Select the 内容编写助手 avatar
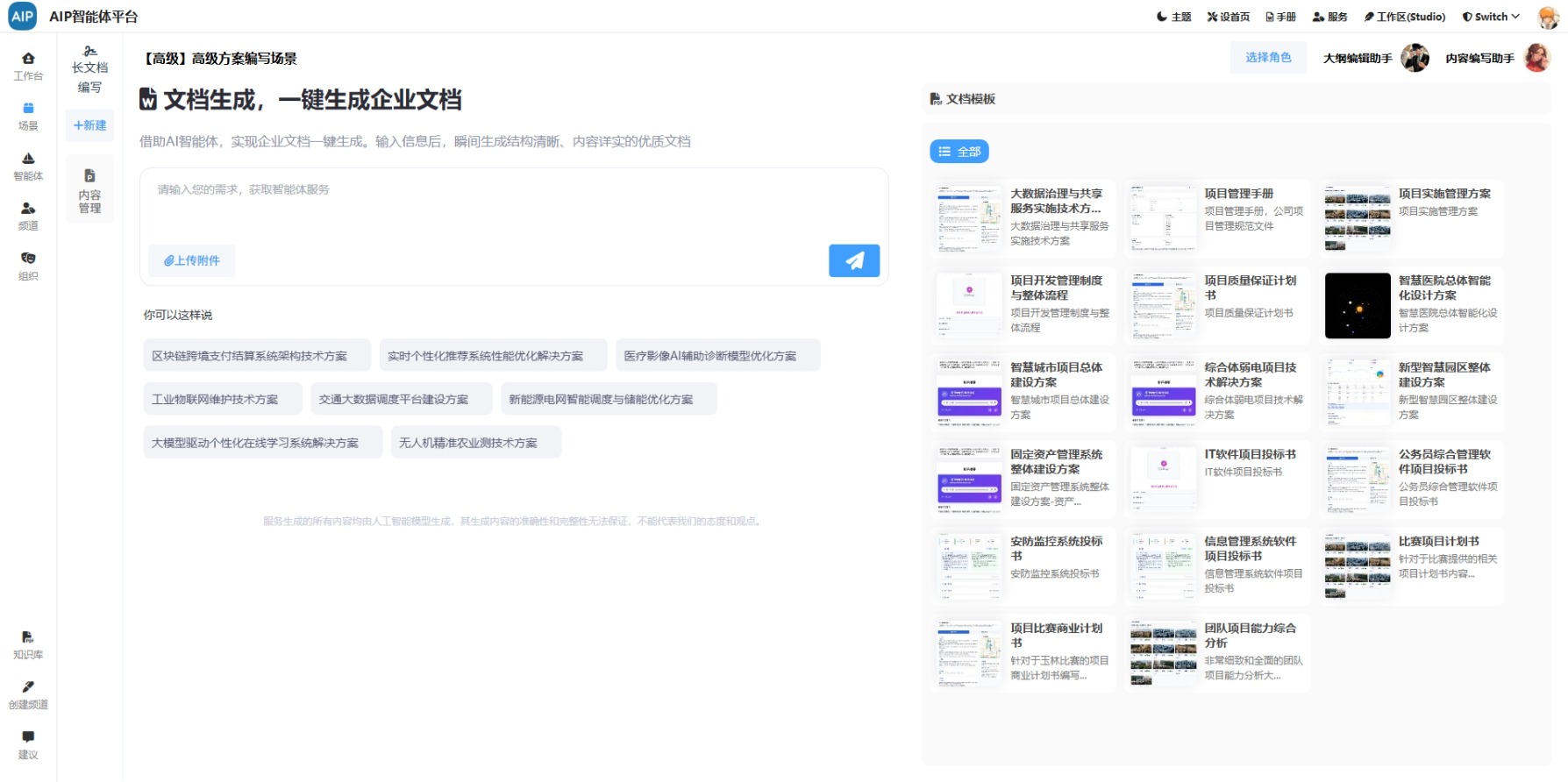 tap(1537, 58)
